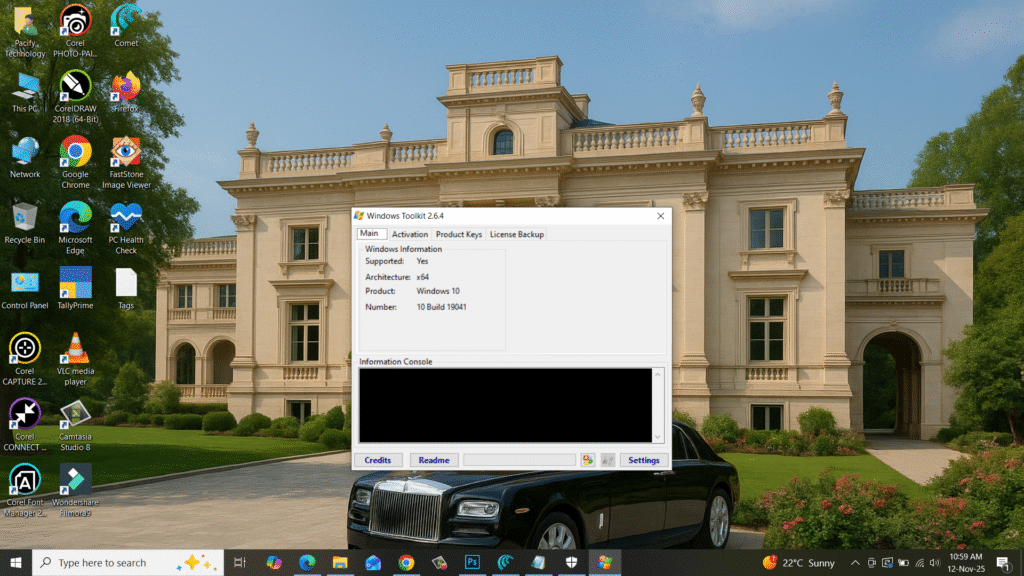Switch to the Activation tab
This screenshot has height=576, width=1024.
point(410,233)
